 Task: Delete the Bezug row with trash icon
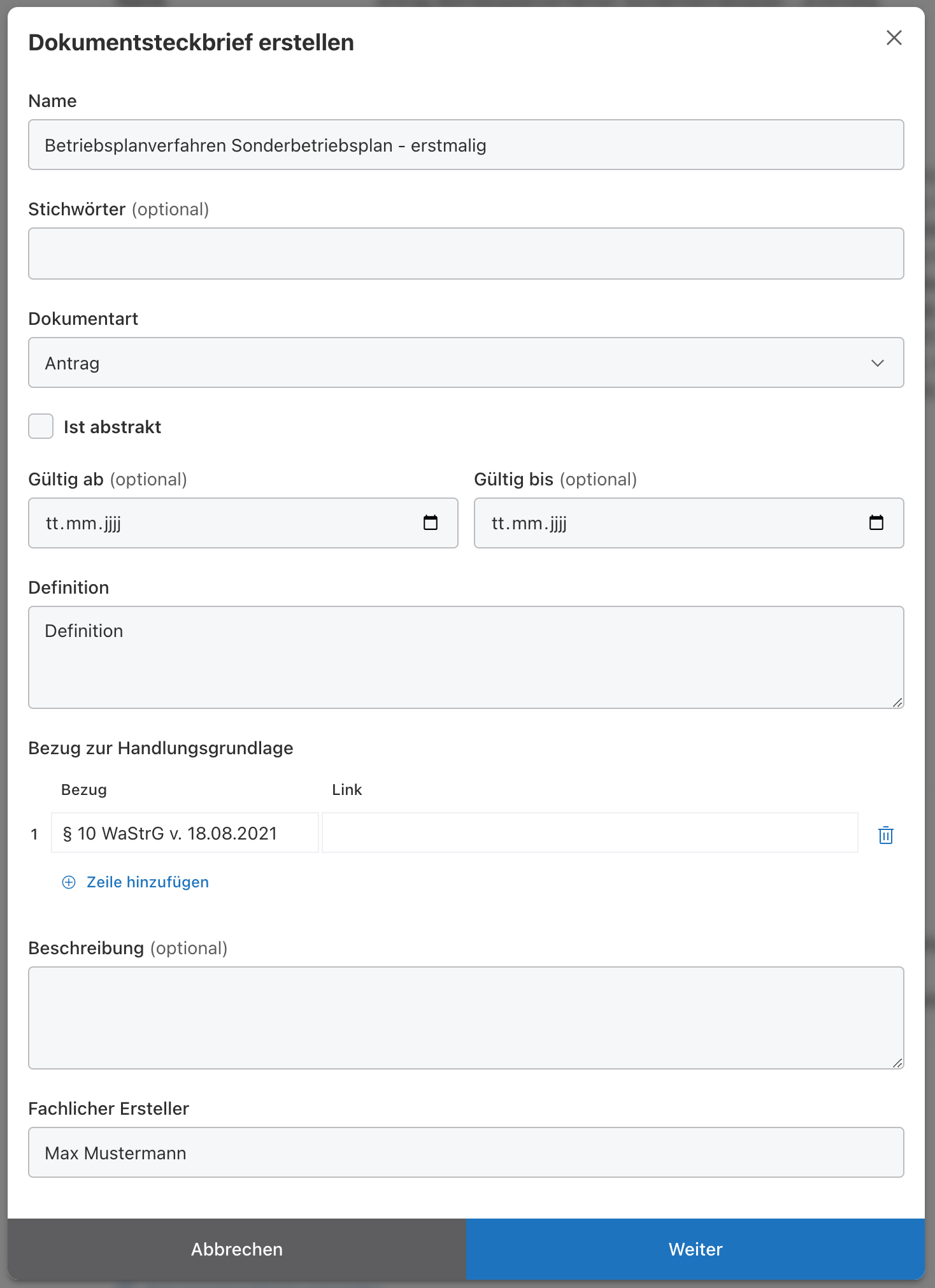pyautogui.click(x=885, y=834)
